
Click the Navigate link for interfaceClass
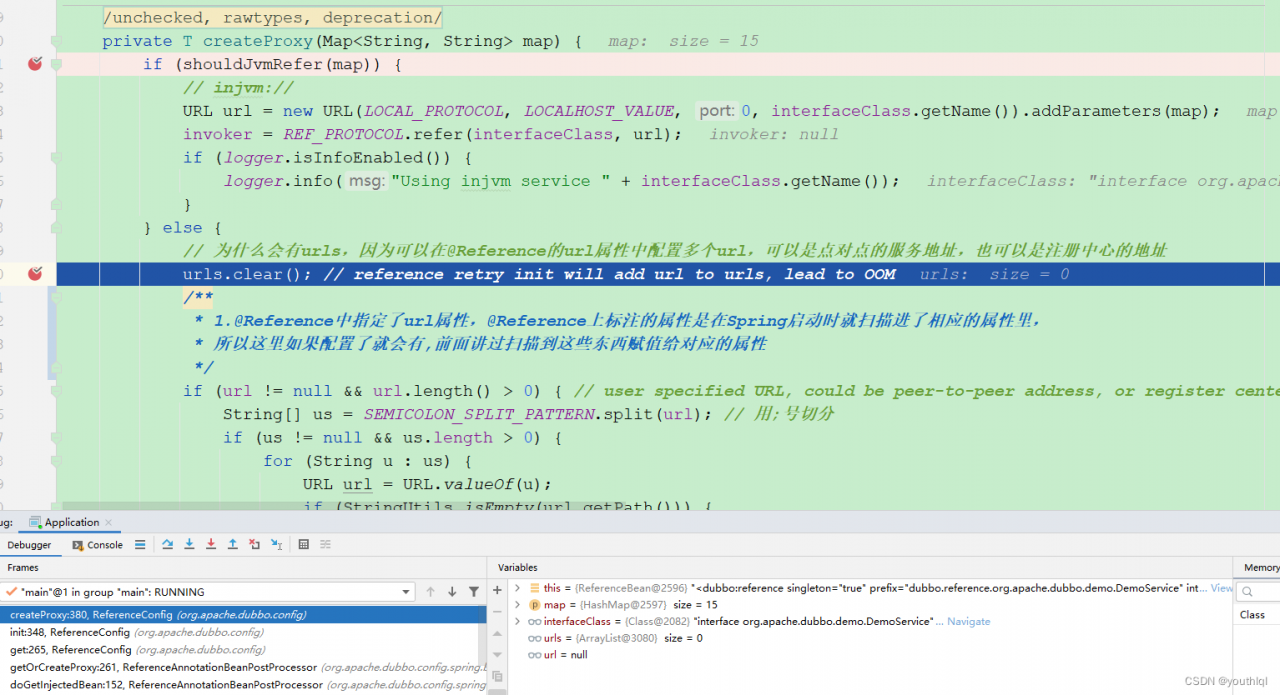pos(968,621)
